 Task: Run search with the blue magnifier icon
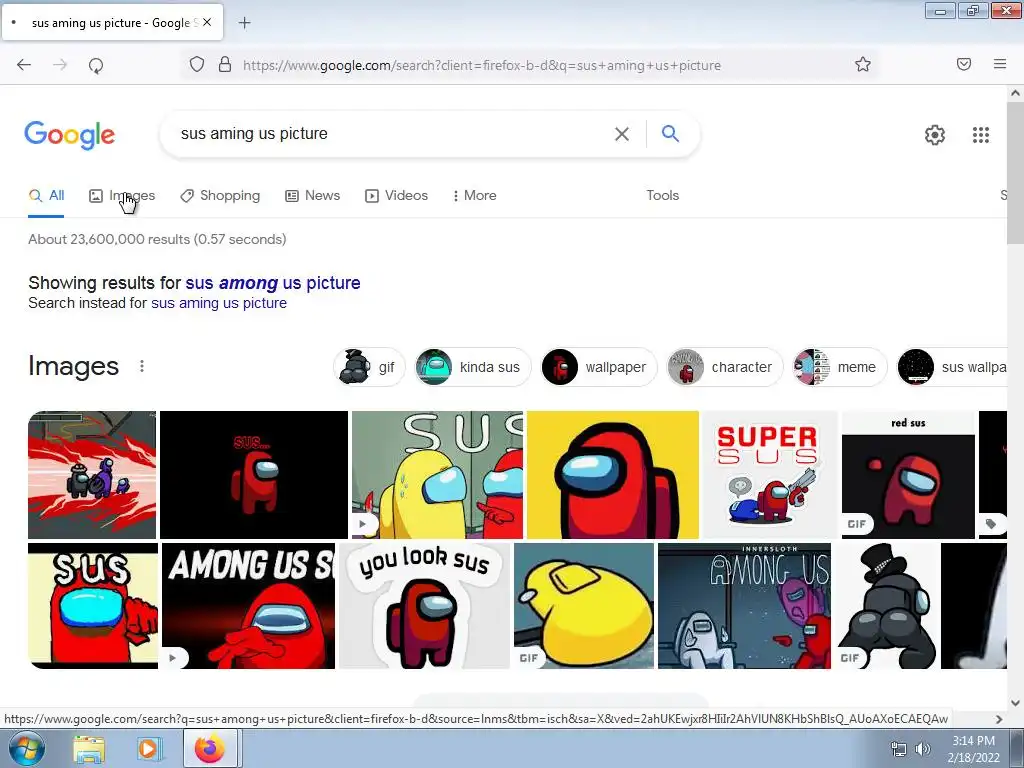[670, 133]
